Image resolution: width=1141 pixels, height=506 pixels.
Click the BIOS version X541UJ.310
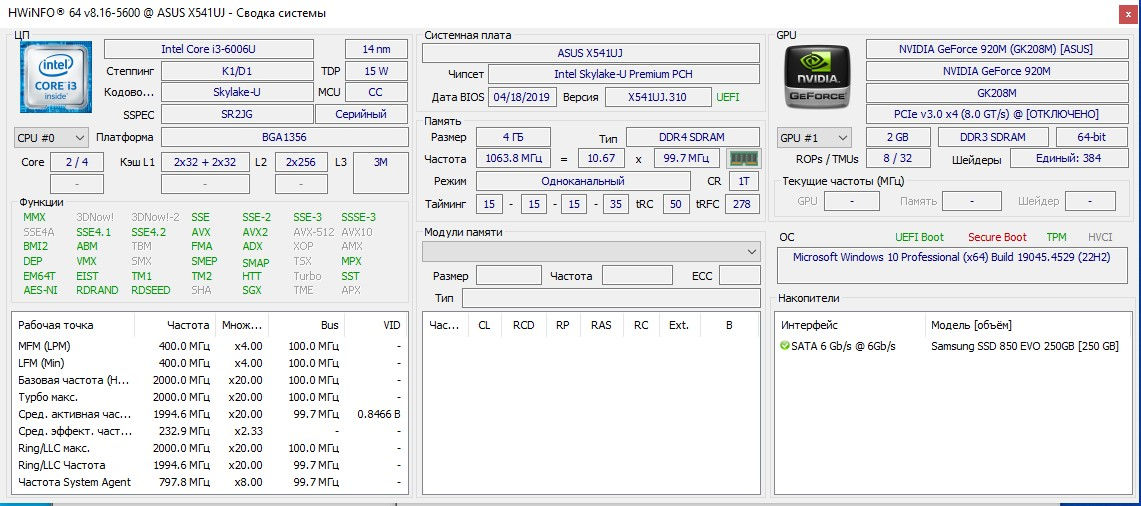click(x=659, y=97)
